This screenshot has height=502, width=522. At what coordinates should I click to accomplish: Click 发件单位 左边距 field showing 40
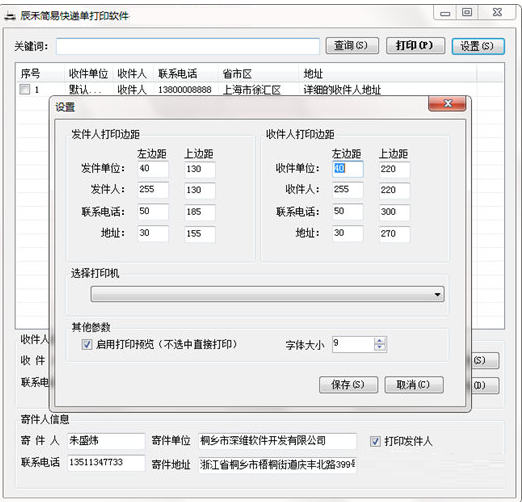(153, 169)
